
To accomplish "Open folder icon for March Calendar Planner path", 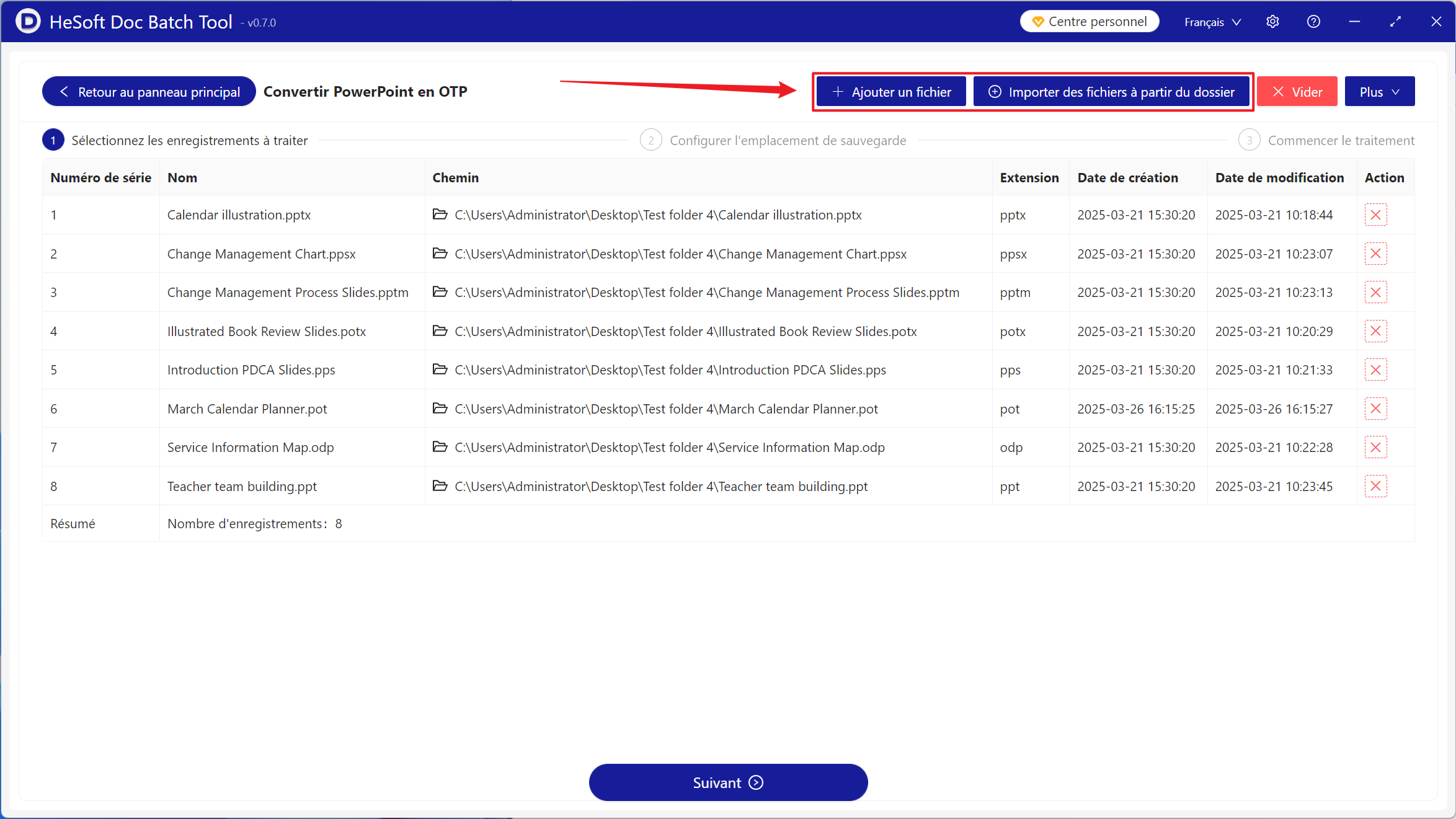I will point(440,409).
